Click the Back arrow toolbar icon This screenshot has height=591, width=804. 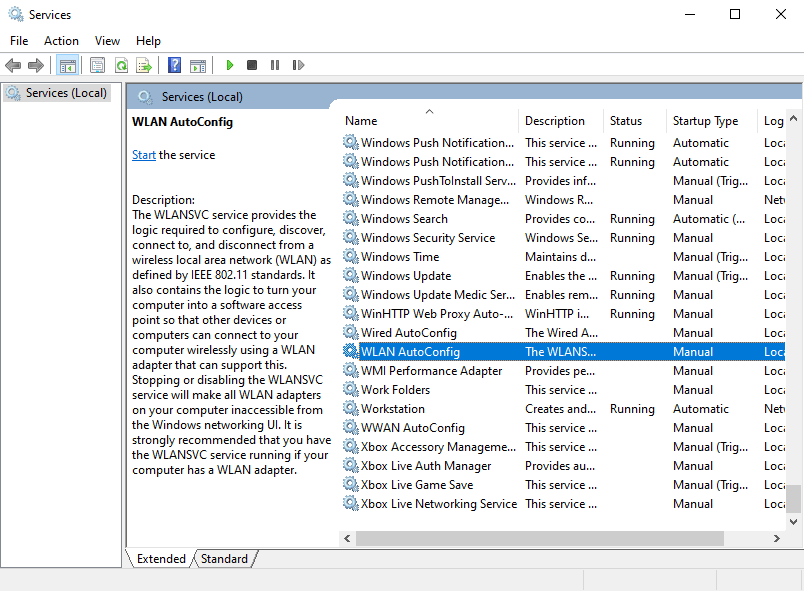click(x=13, y=65)
